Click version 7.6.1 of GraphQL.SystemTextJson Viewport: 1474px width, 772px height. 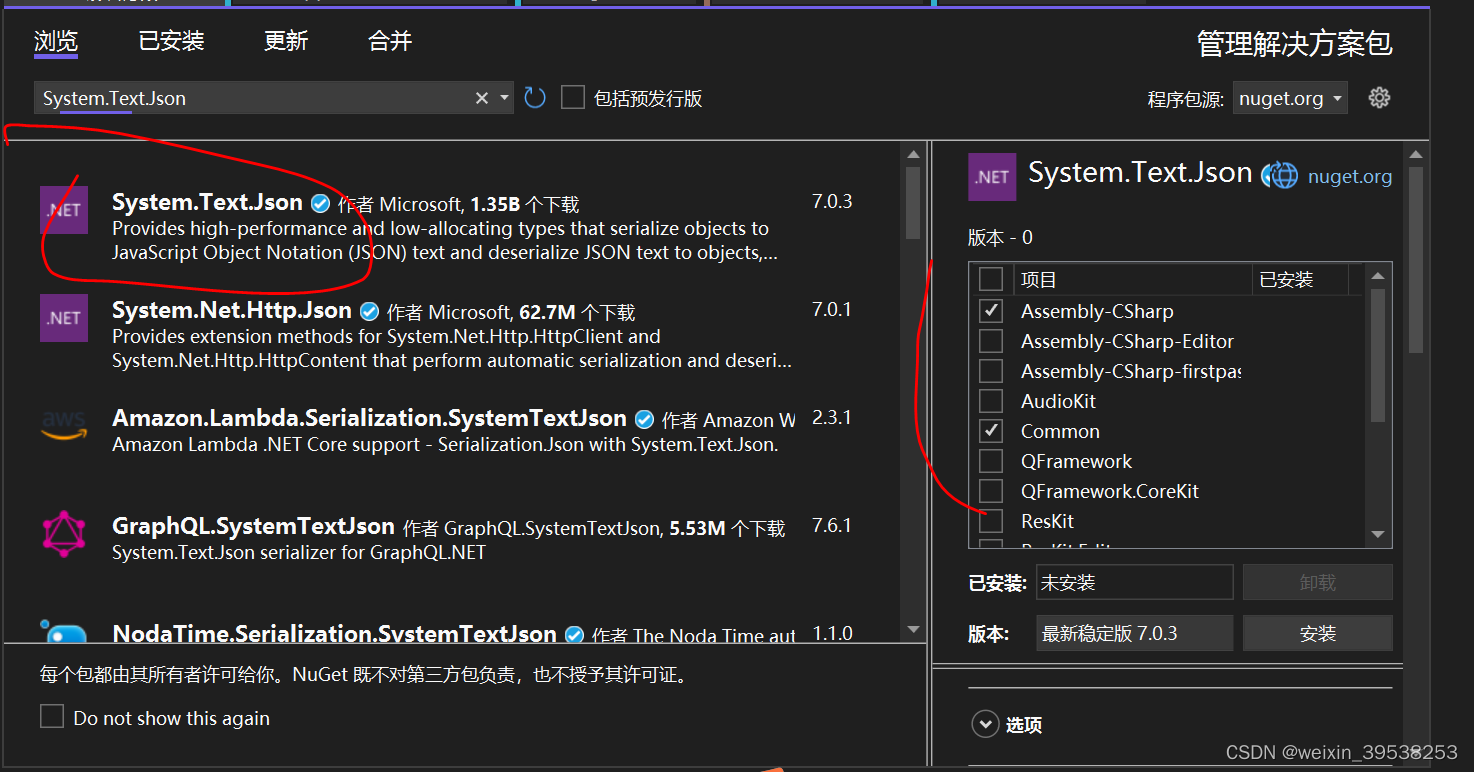click(832, 525)
